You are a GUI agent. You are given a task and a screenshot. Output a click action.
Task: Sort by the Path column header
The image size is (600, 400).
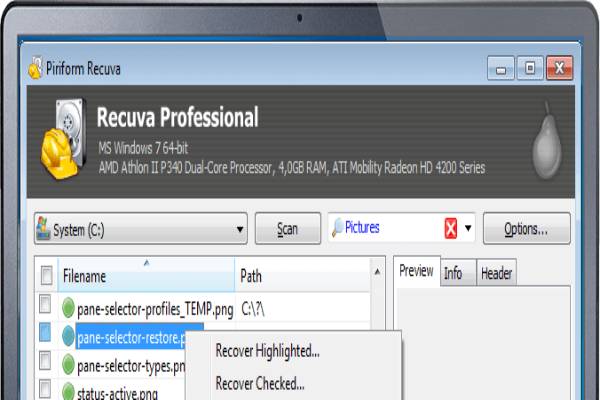[x=302, y=276]
